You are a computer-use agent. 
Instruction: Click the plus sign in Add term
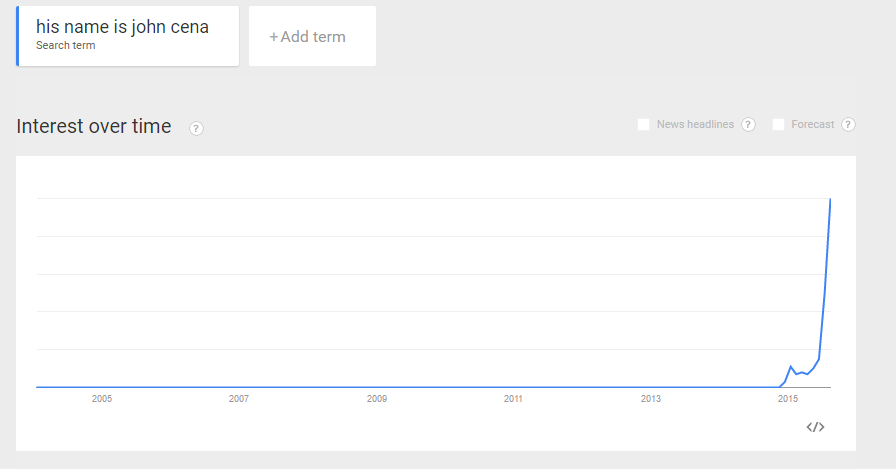(274, 37)
